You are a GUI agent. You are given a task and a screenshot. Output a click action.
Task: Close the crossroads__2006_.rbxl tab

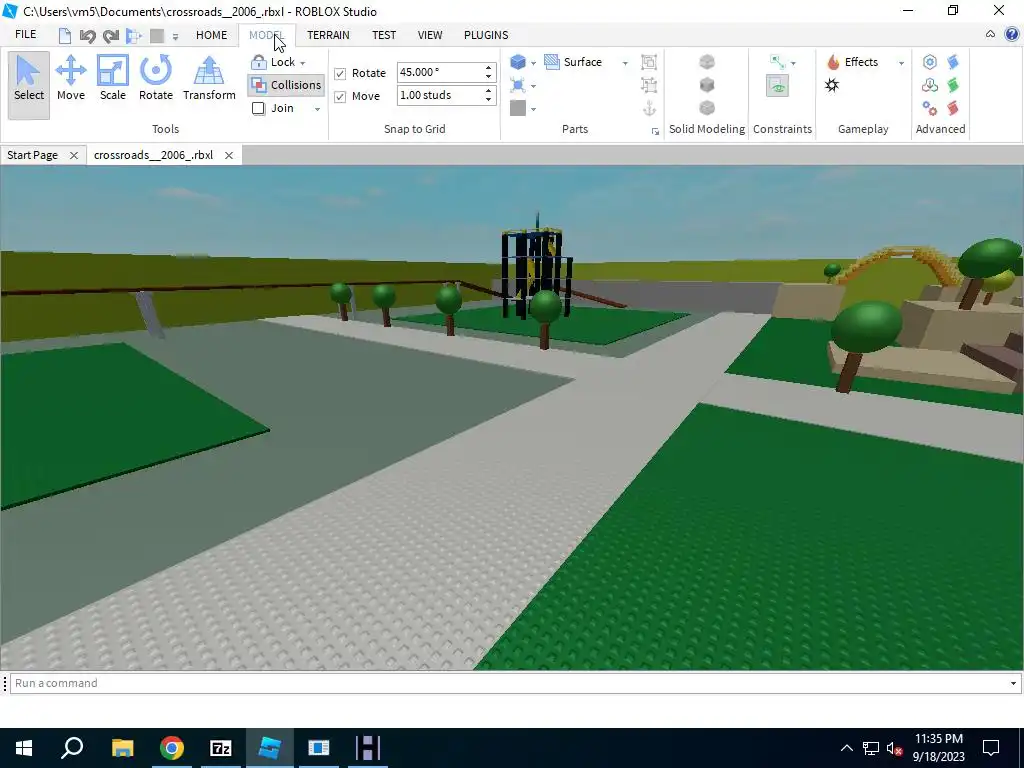(229, 155)
